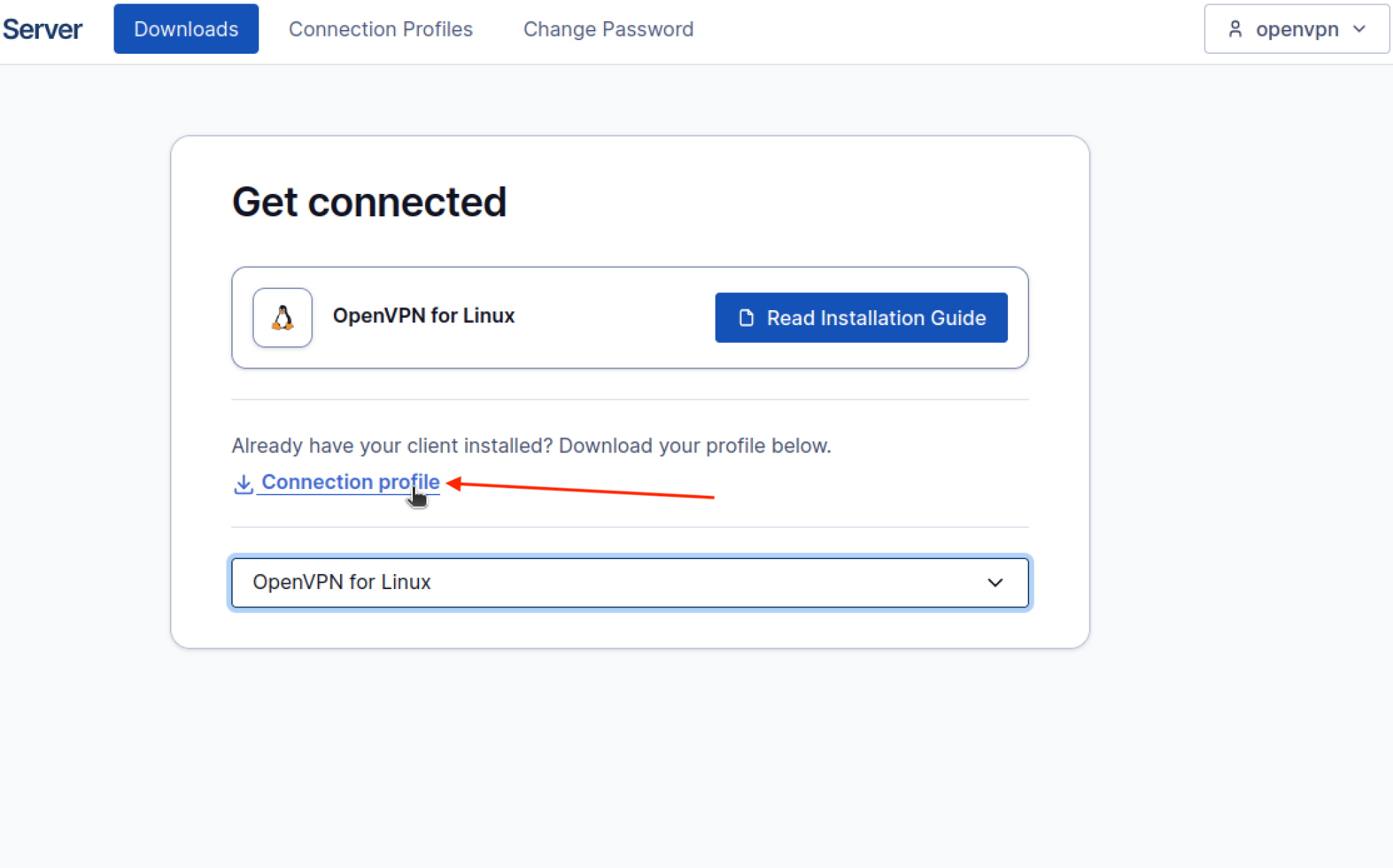Viewport: 1393px width, 868px height.
Task: Expand the openvpn user menu chevron
Action: pyautogui.click(x=1360, y=29)
